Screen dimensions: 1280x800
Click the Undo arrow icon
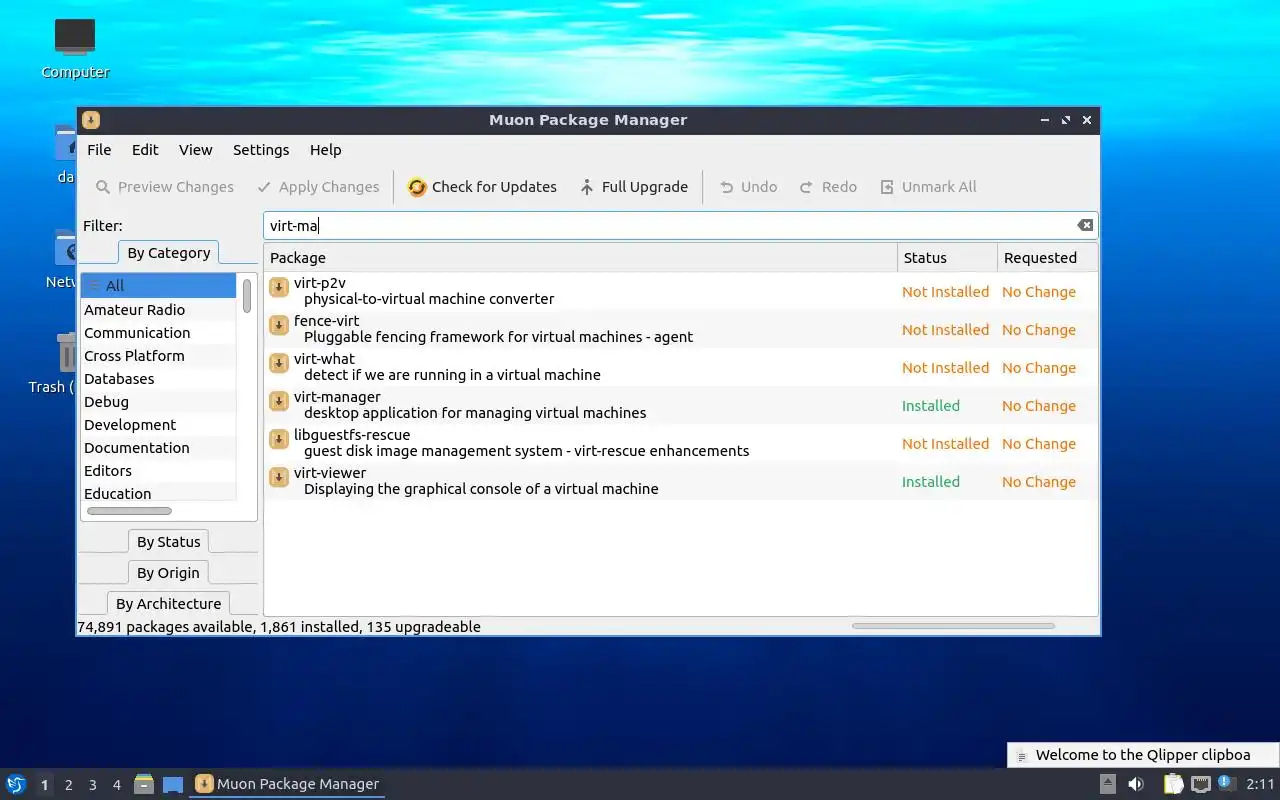pos(727,187)
